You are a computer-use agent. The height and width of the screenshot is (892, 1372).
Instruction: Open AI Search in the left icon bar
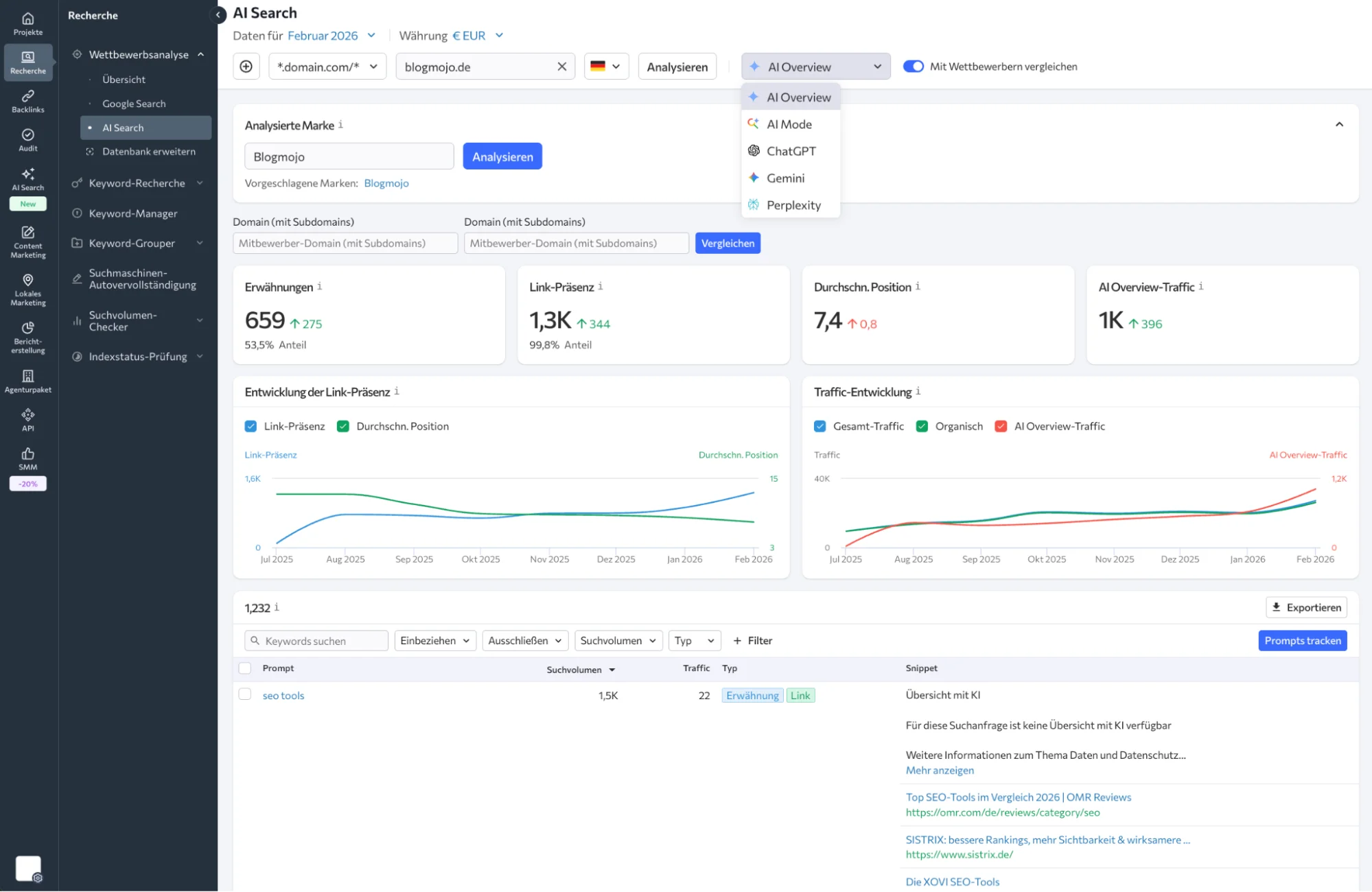point(28,179)
